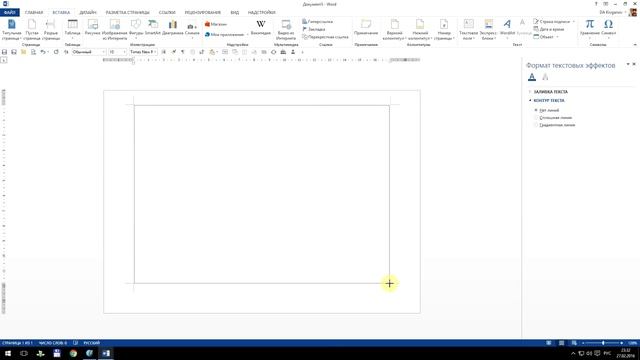640x360 pixels.
Task: Switch to the ДИЗАЙН design tab
Action: tap(88, 13)
